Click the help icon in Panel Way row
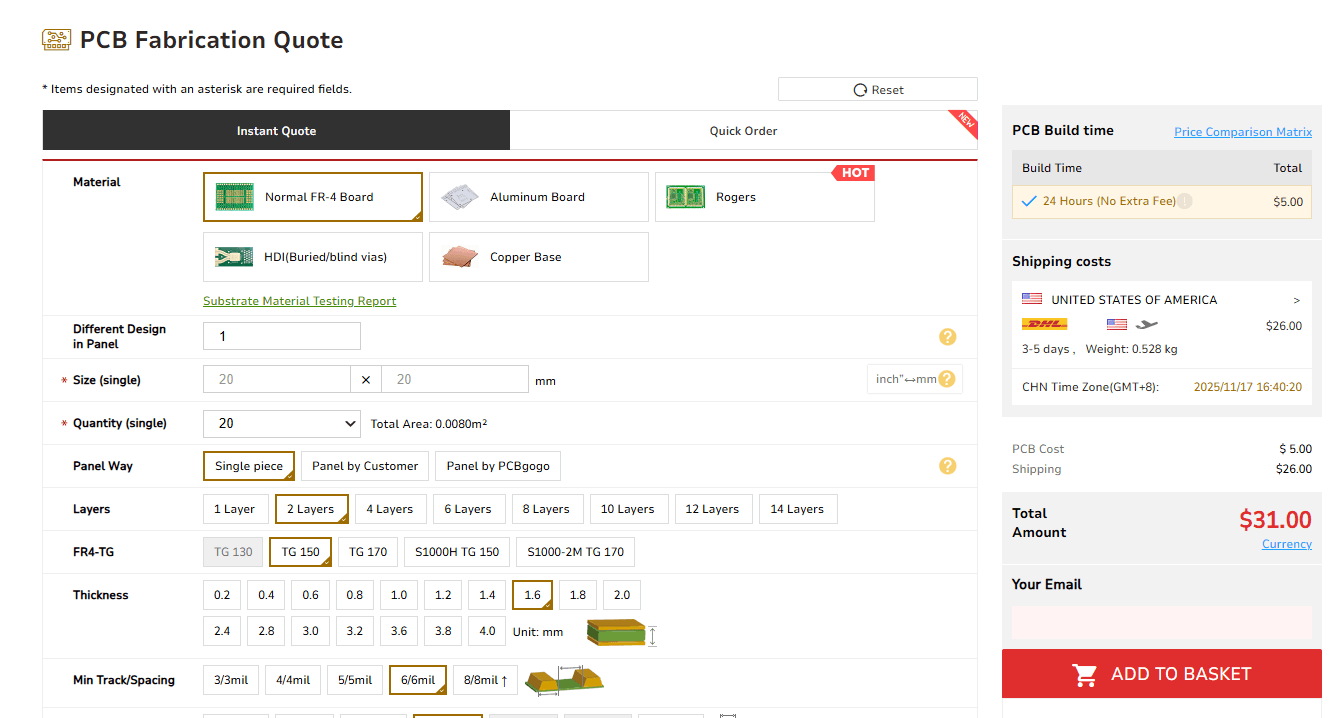Image resolution: width=1344 pixels, height=718 pixels. [947, 466]
